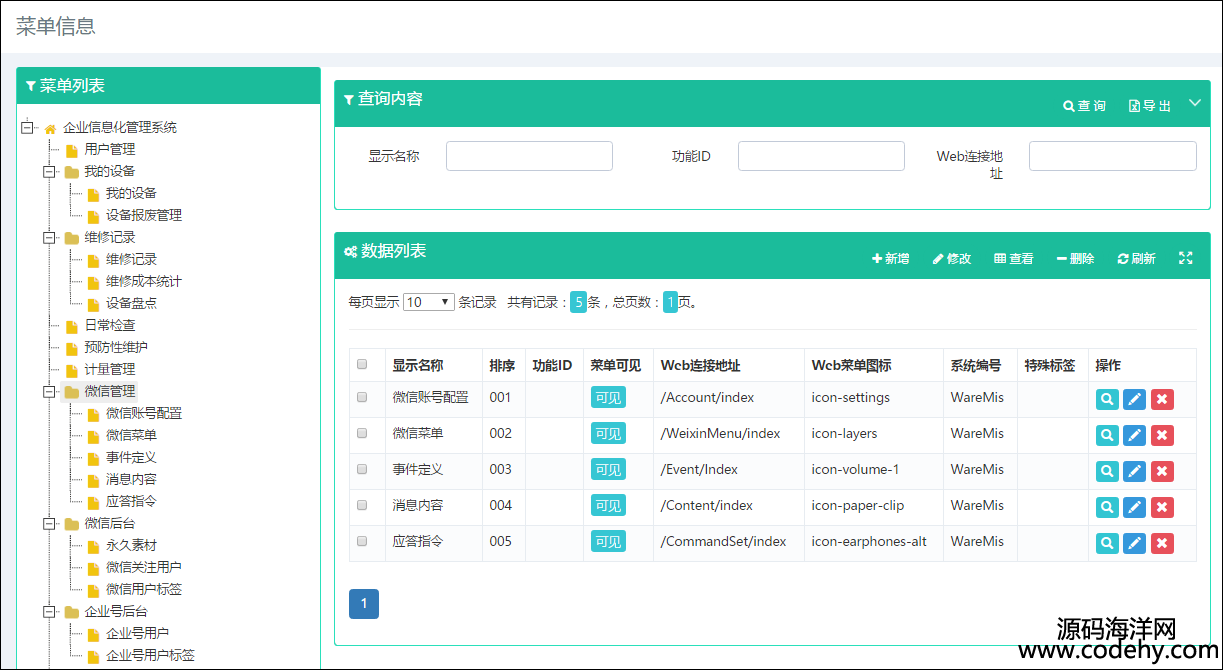The image size is (1223, 670).
Task: Collapse the 微信管理 tree node expander
Action: [x=48, y=392]
